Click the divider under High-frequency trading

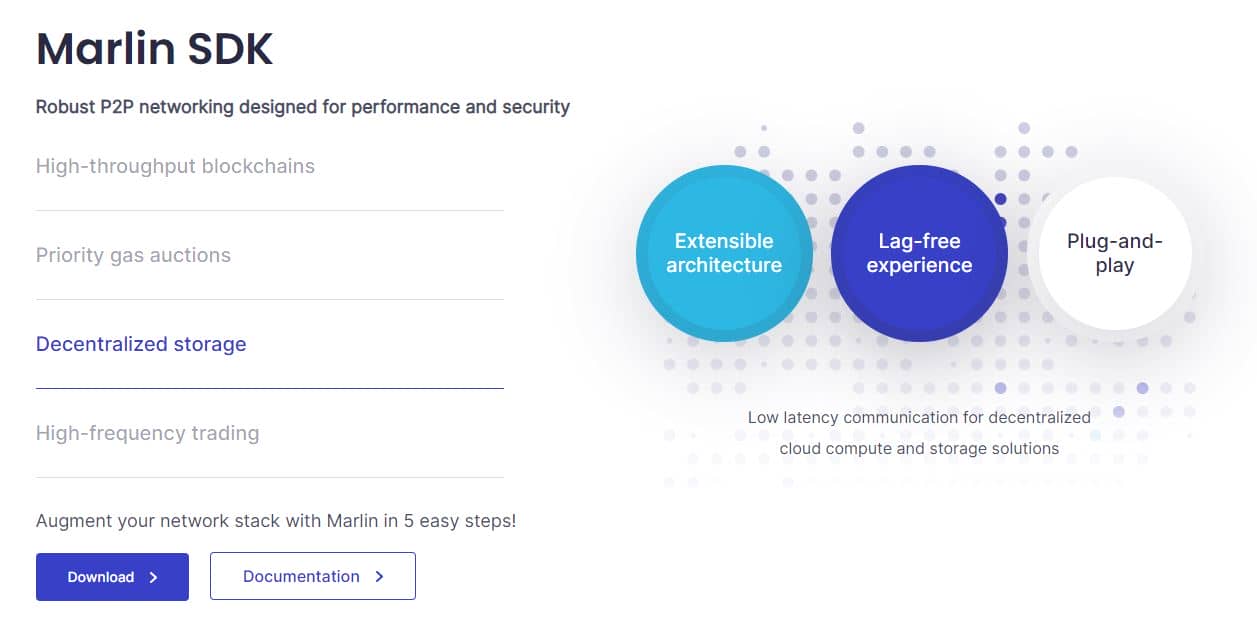(270, 477)
